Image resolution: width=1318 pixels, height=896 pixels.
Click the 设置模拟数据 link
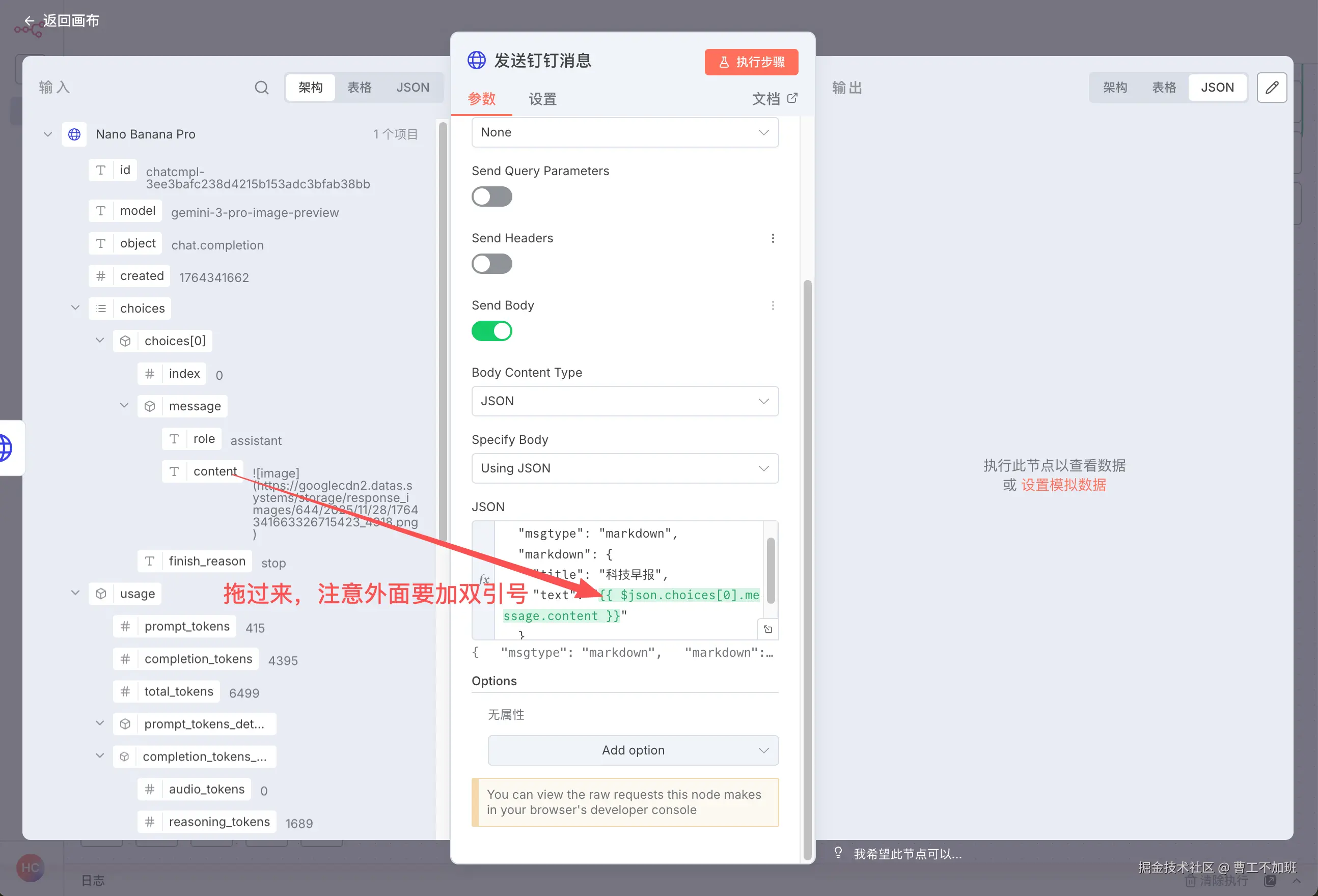(1063, 486)
